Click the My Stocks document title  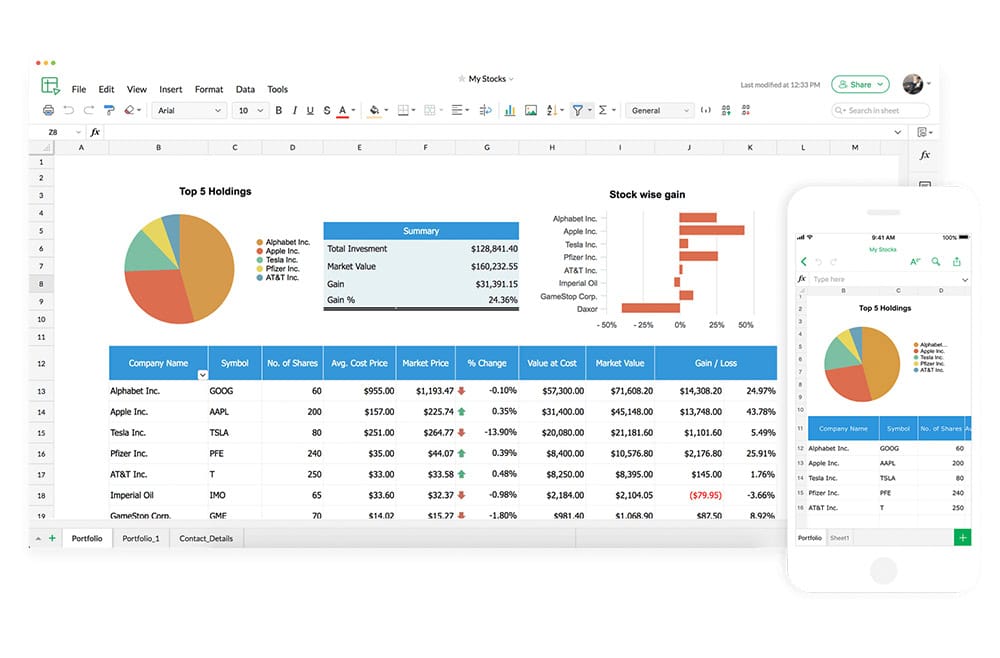[487, 79]
